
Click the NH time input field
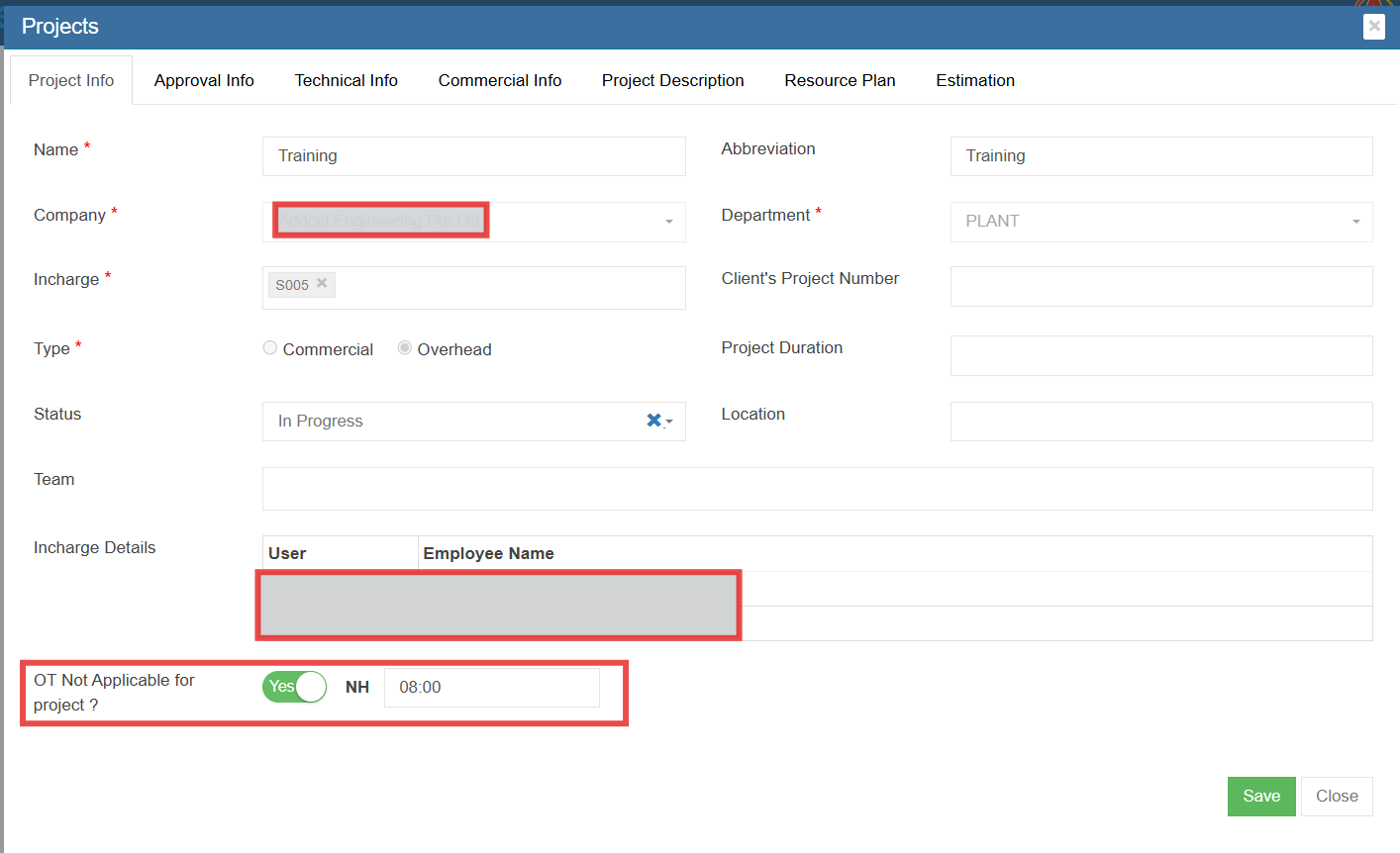coord(492,688)
